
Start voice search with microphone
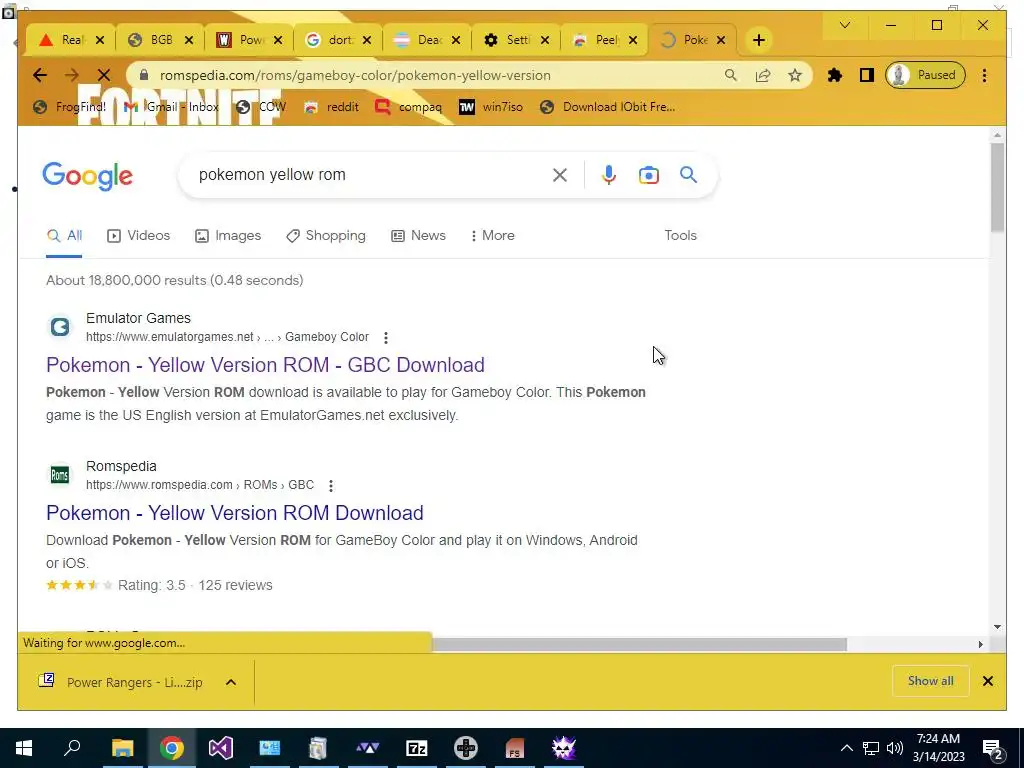pyautogui.click(x=609, y=175)
